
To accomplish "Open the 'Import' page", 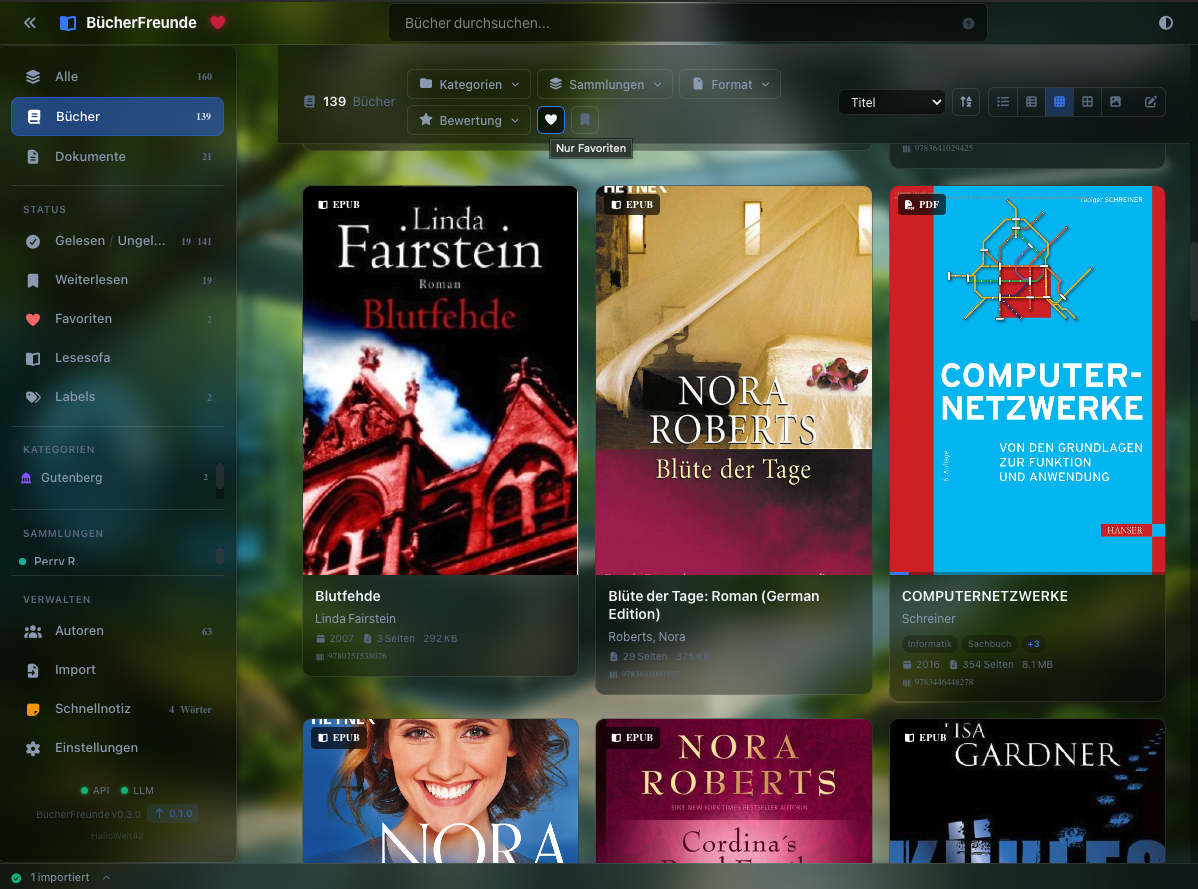I will coord(118,670).
